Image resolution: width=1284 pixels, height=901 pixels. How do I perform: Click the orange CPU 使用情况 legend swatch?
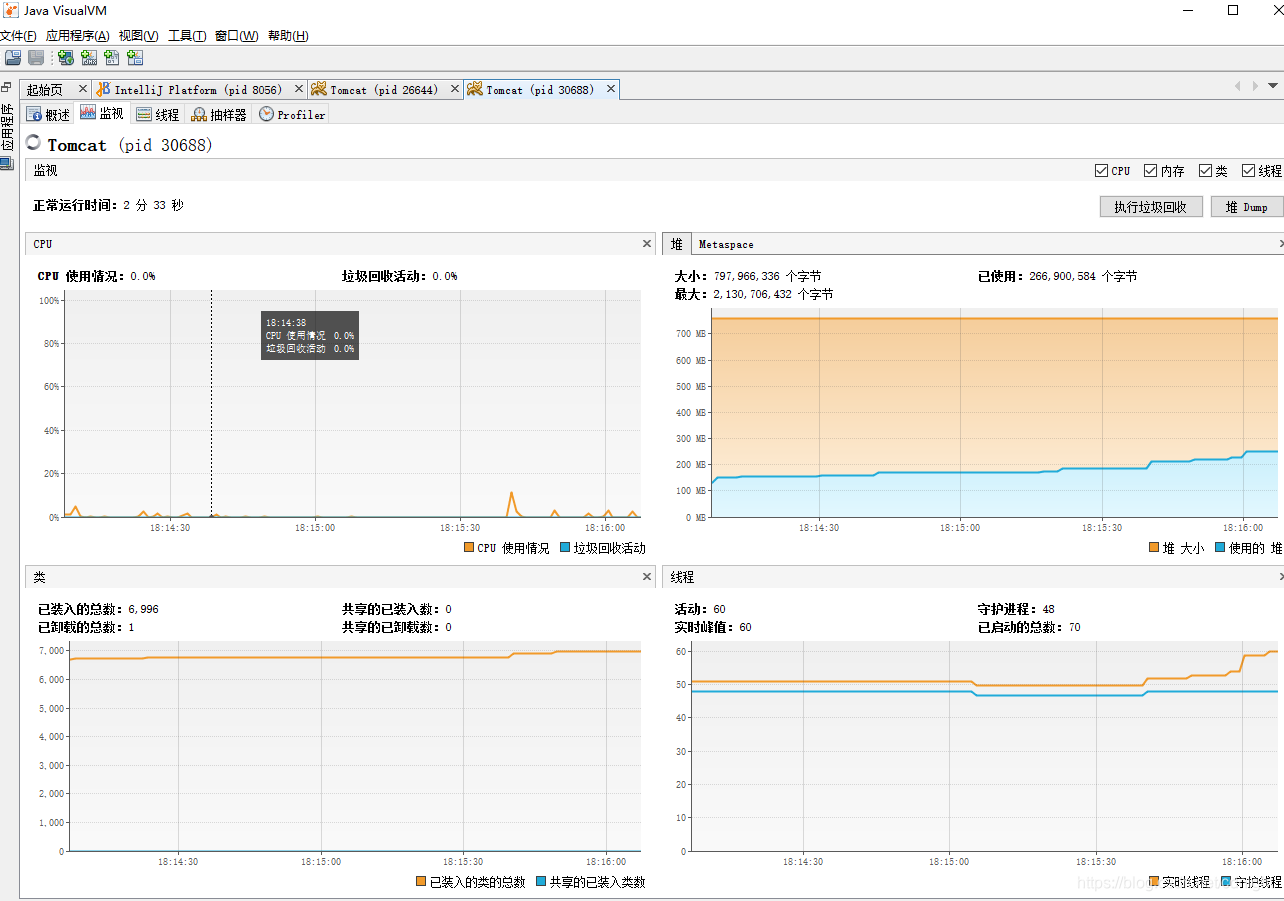point(469,548)
